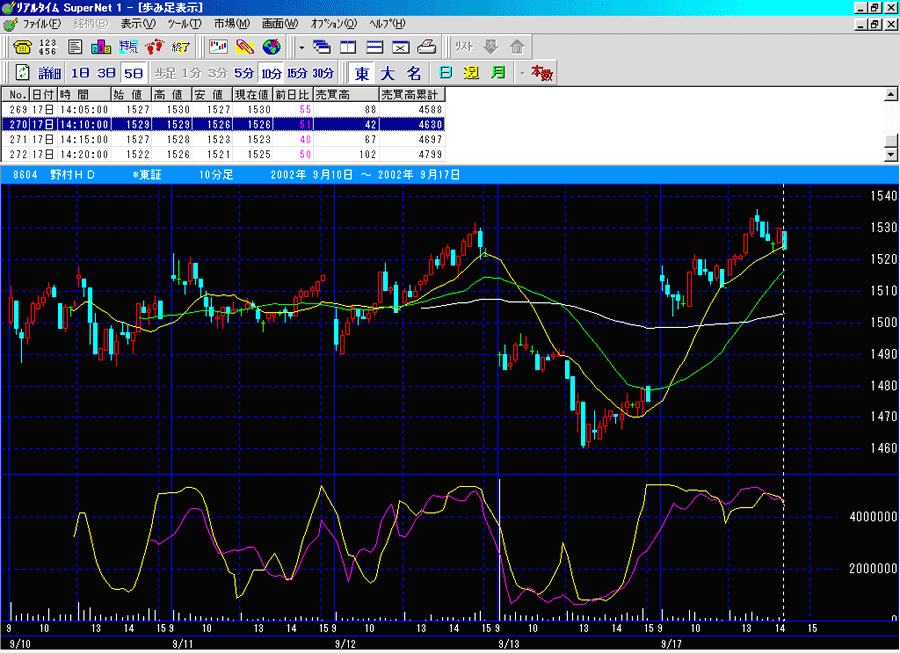Open the ファイル(F) menu
The image size is (900, 654).
pos(41,24)
